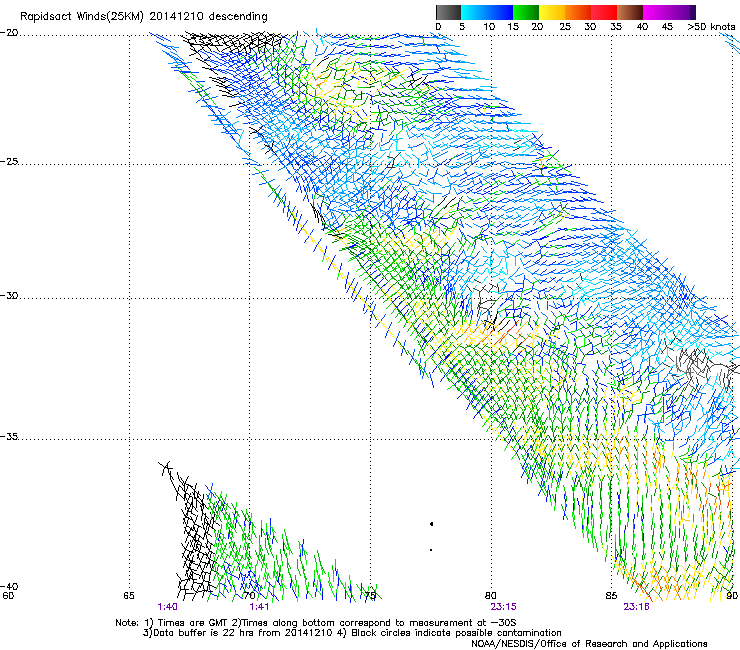Click the '-25' latitude axis label
The height and width of the screenshot is (650, 740).
click(9, 161)
